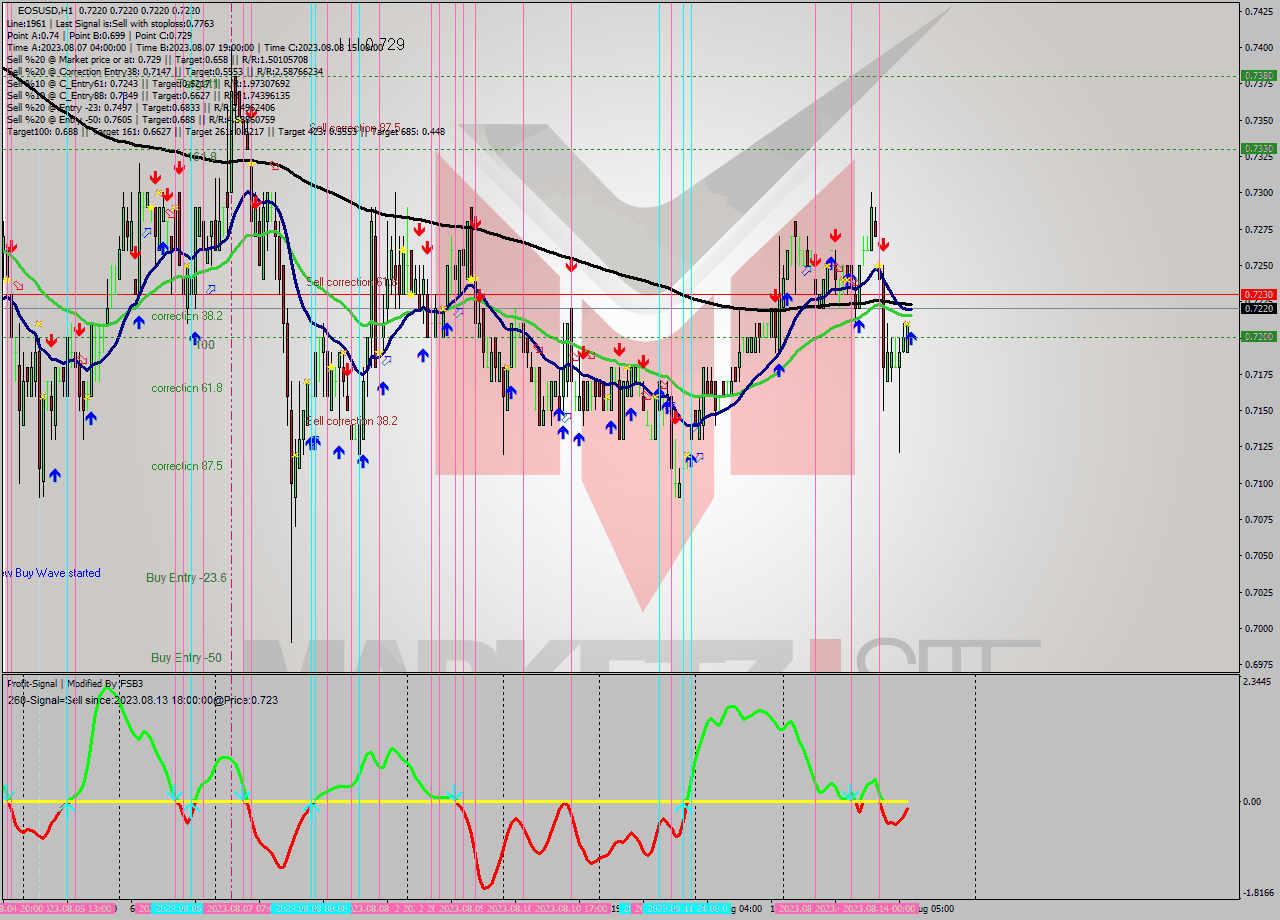Image resolution: width=1280 pixels, height=920 pixels.
Task: Click the 0.7300 price axis value
Action: 1258,193
